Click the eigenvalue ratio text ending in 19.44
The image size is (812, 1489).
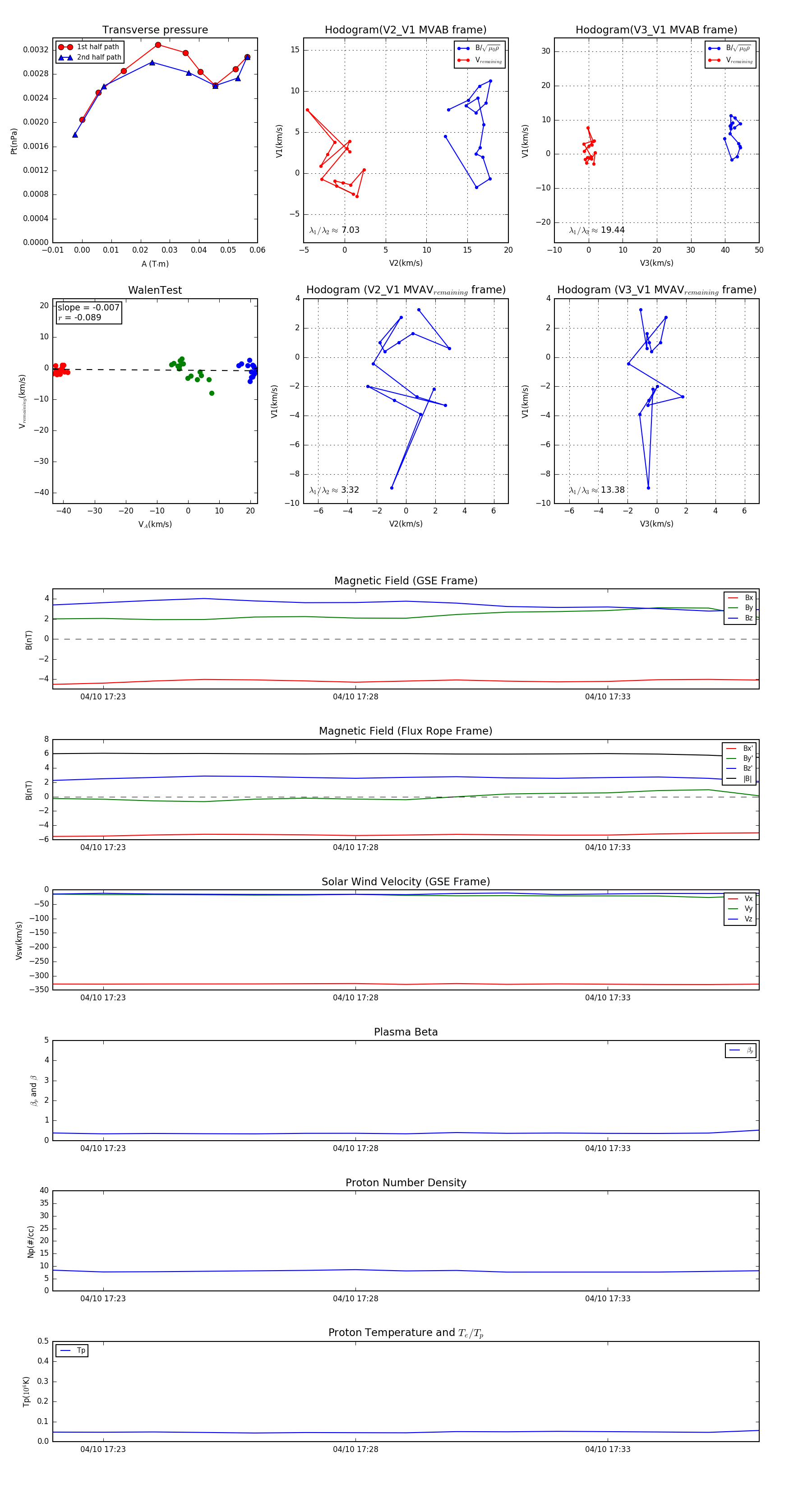point(596,230)
